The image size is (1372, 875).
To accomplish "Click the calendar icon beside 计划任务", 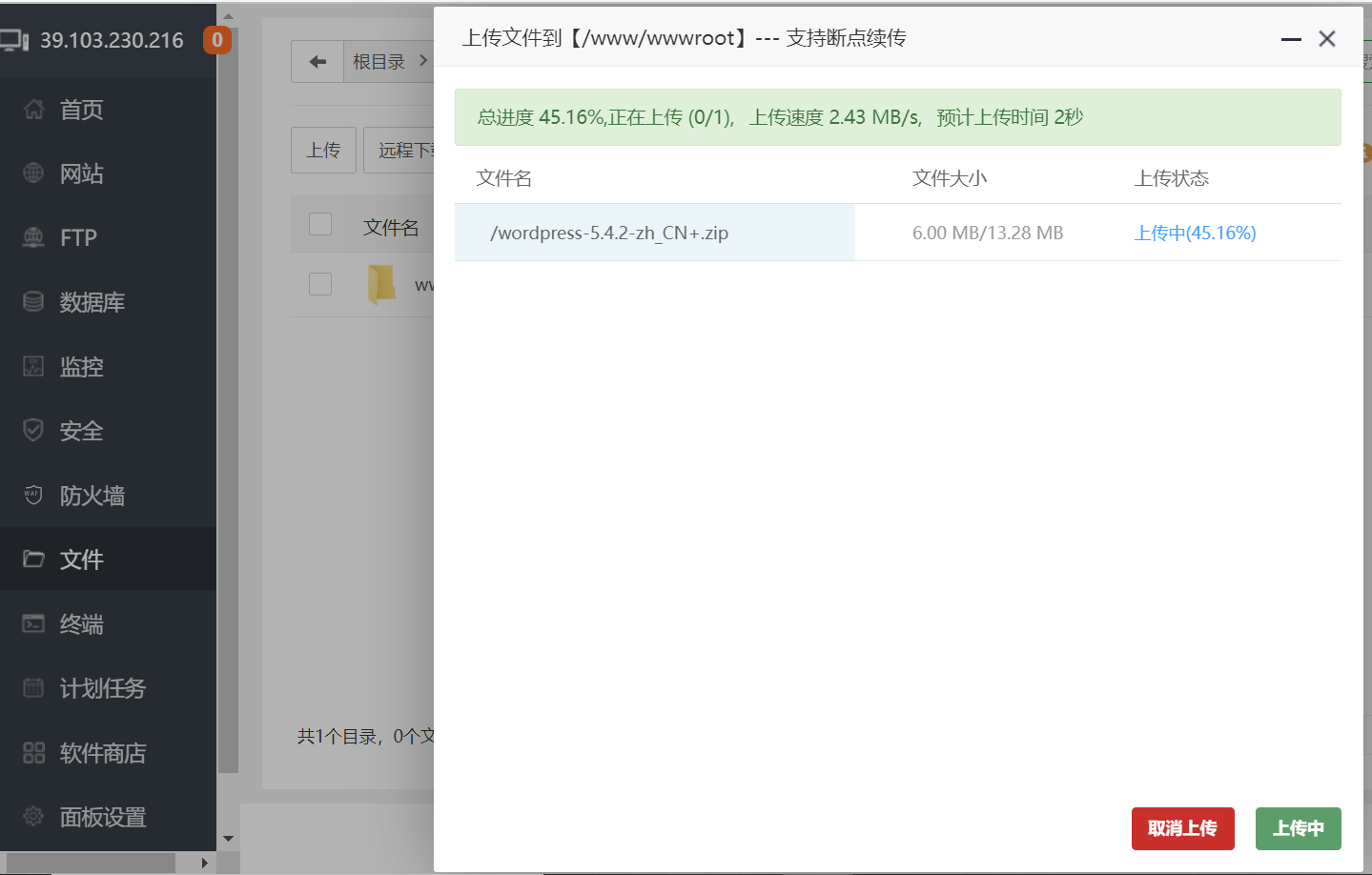I will (x=33, y=687).
